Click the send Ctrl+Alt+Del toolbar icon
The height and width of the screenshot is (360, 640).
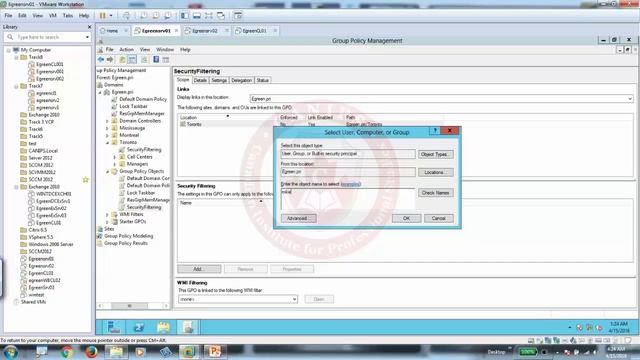(x=126, y=16)
